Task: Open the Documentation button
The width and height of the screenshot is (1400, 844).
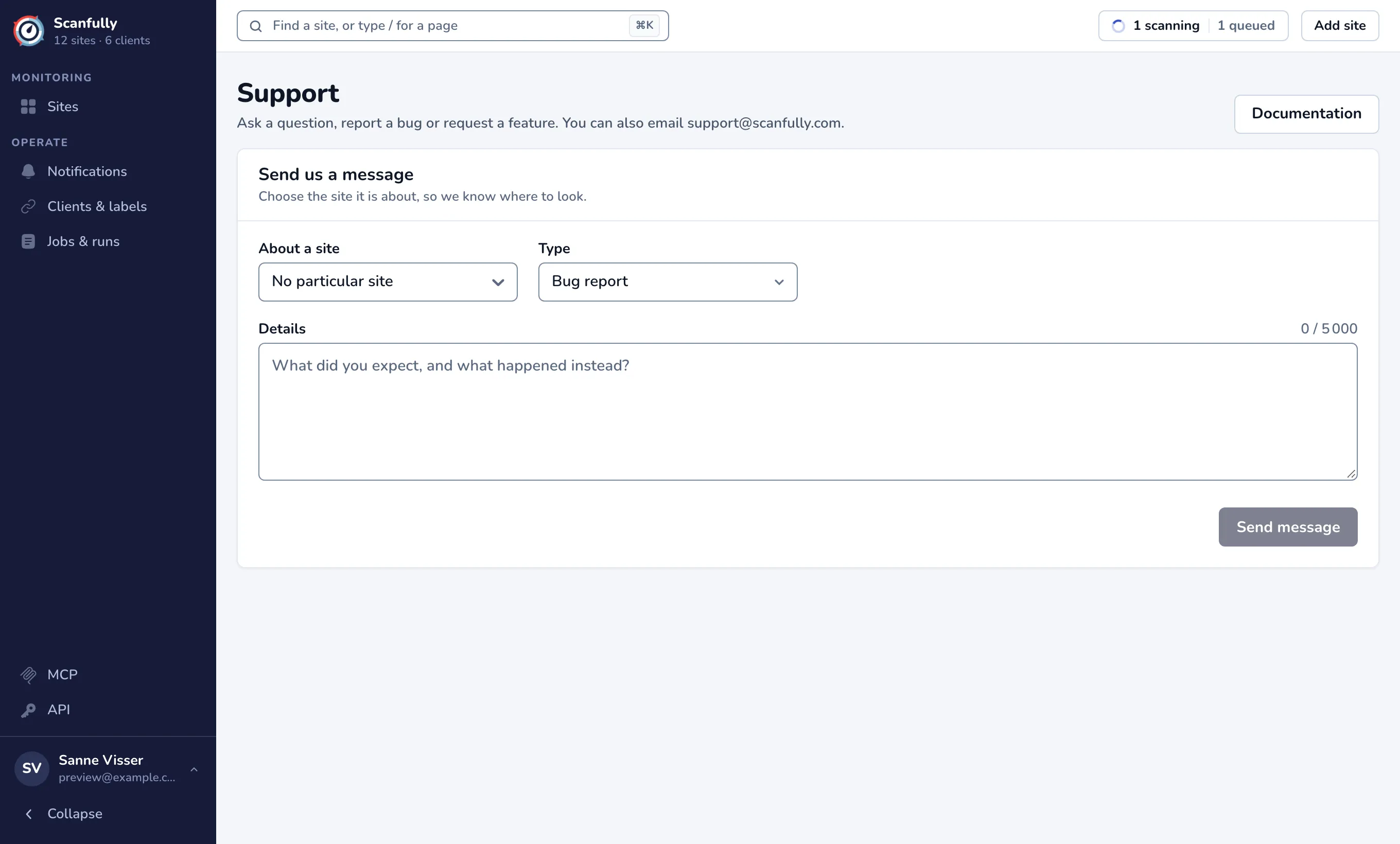Action: 1306,114
